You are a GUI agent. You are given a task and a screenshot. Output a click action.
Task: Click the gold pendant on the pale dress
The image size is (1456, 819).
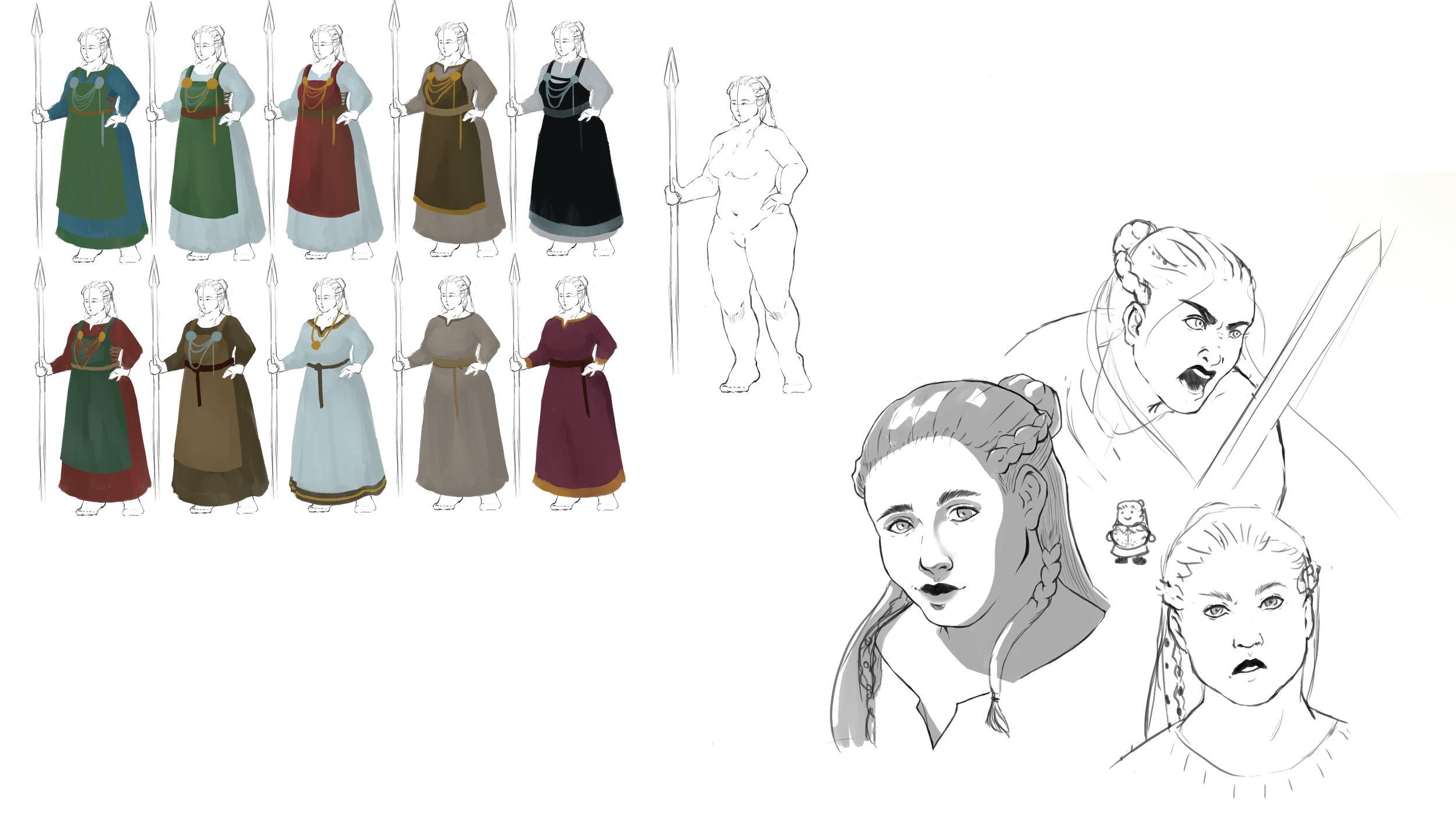[316, 345]
